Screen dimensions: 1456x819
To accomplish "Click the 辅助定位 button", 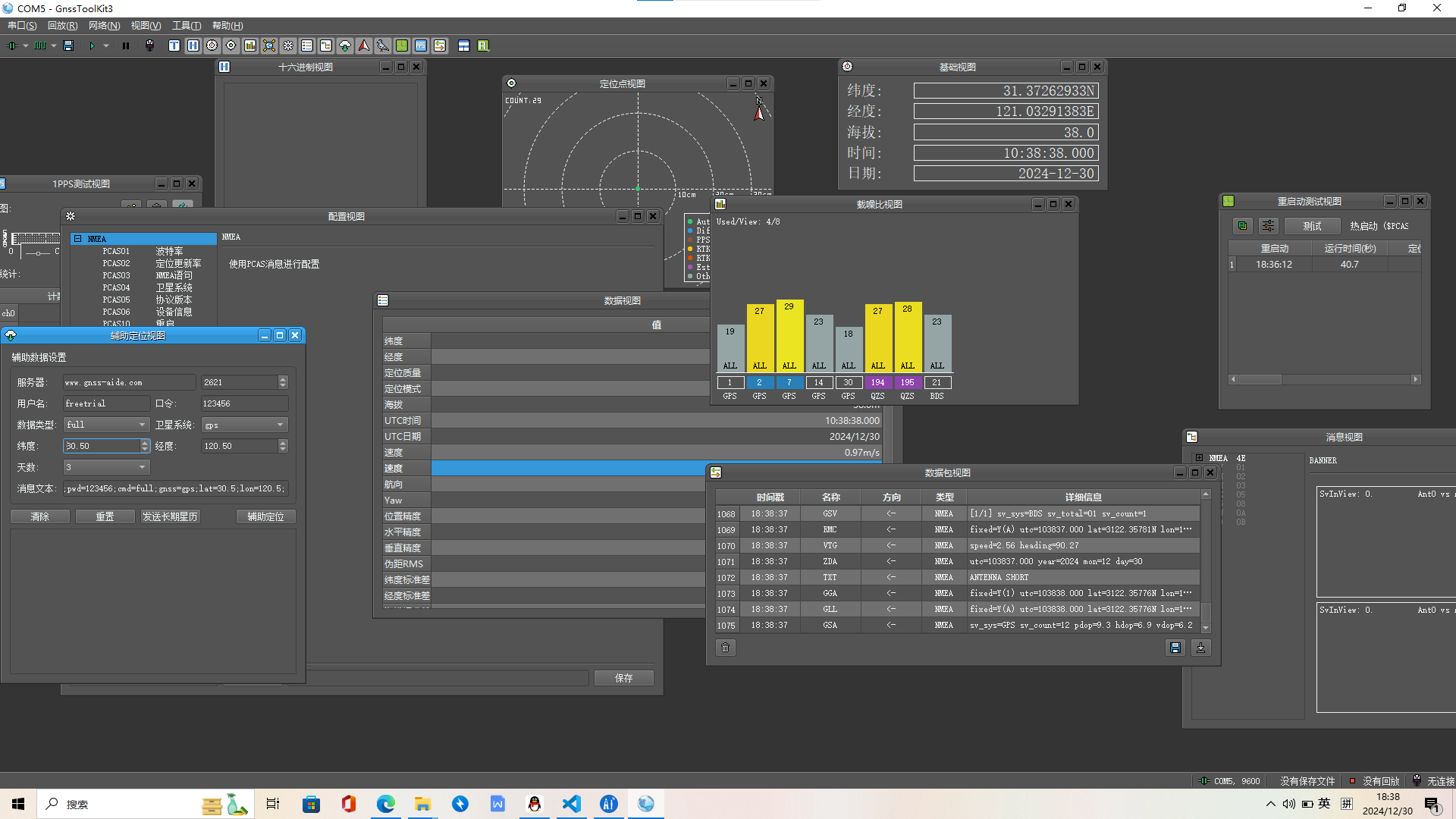I will pyautogui.click(x=266, y=516).
